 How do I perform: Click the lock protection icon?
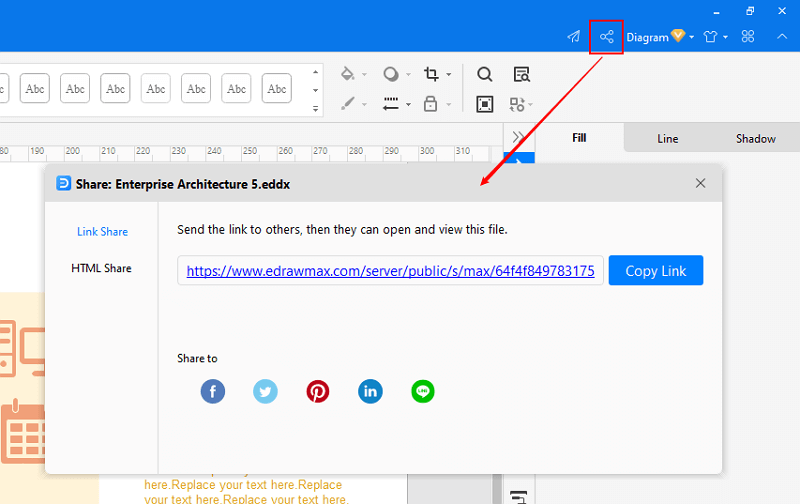coord(431,104)
